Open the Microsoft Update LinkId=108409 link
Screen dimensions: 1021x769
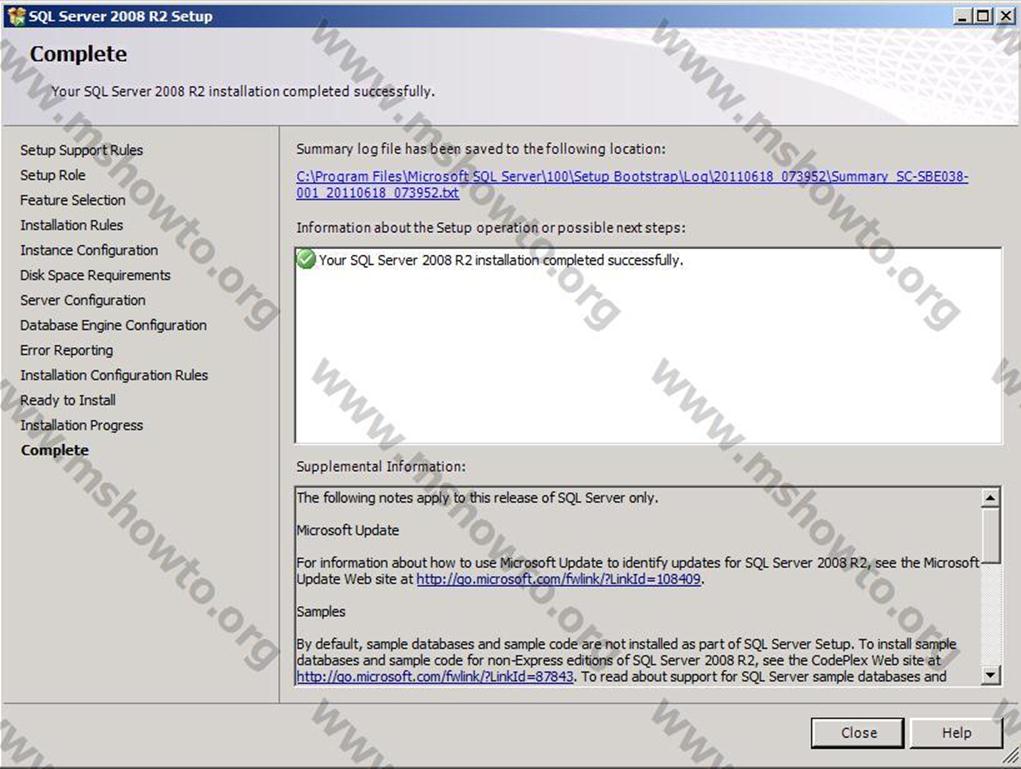pos(558,578)
